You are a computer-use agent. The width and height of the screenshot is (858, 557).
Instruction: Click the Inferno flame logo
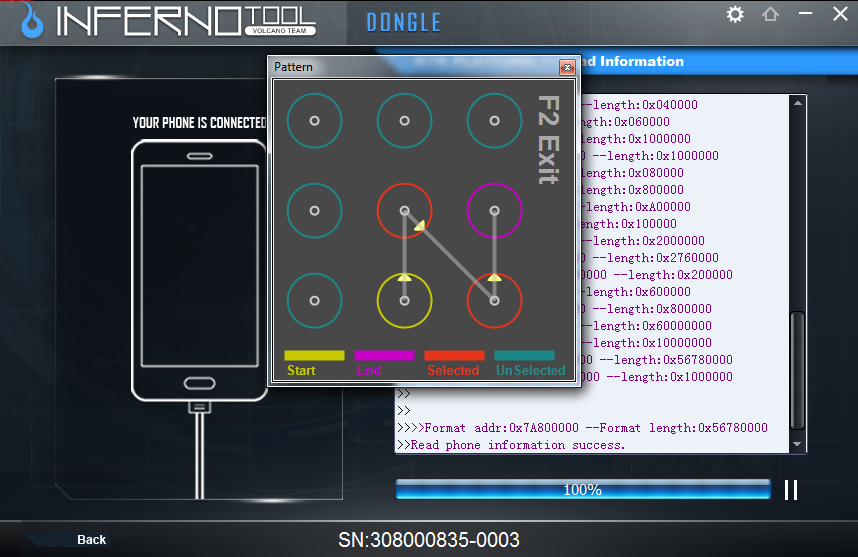[x=32, y=22]
